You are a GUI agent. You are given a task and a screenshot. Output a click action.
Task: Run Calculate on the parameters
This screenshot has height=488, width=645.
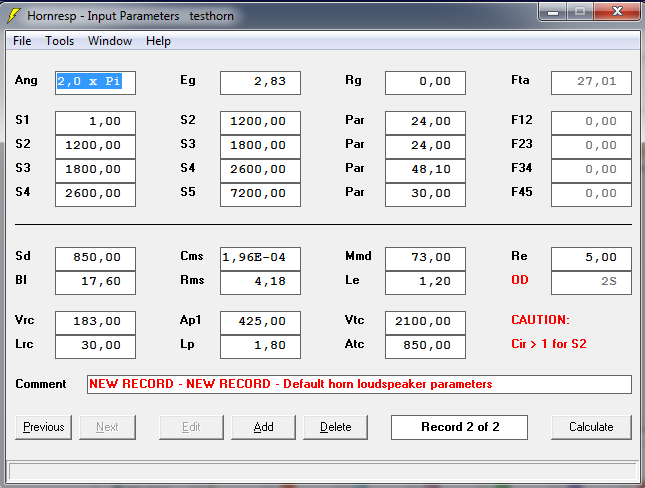[591, 427]
